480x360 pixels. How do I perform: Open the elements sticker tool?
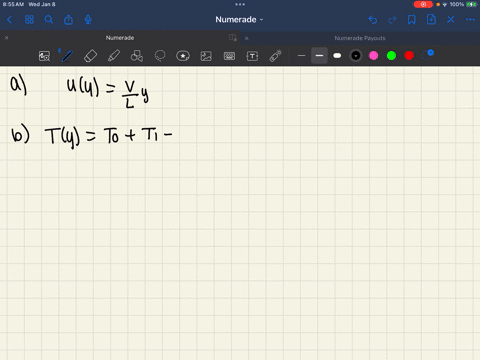pos(183,56)
